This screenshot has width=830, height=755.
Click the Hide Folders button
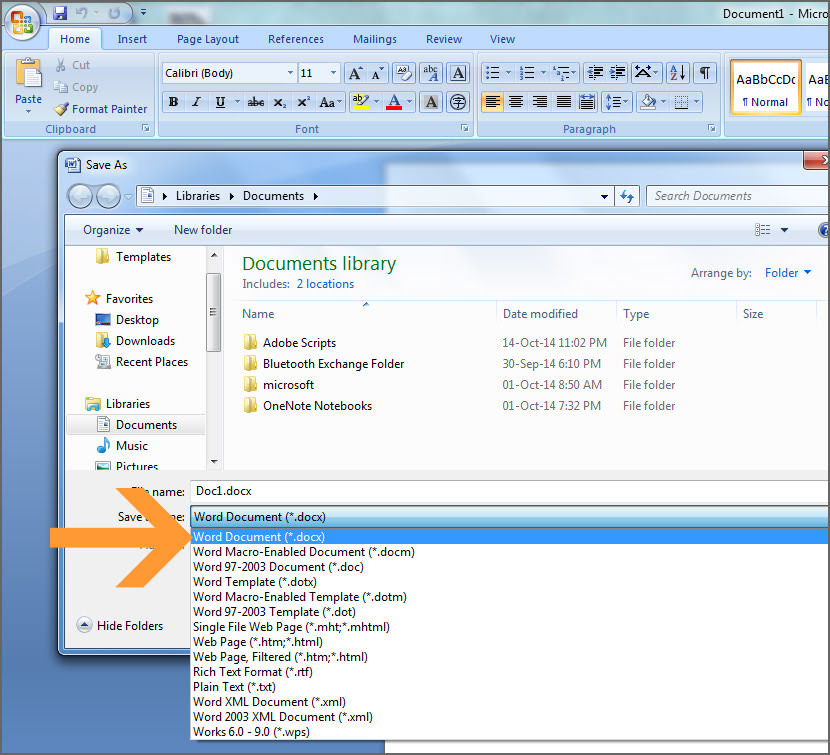pyautogui.click(x=120, y=625)
